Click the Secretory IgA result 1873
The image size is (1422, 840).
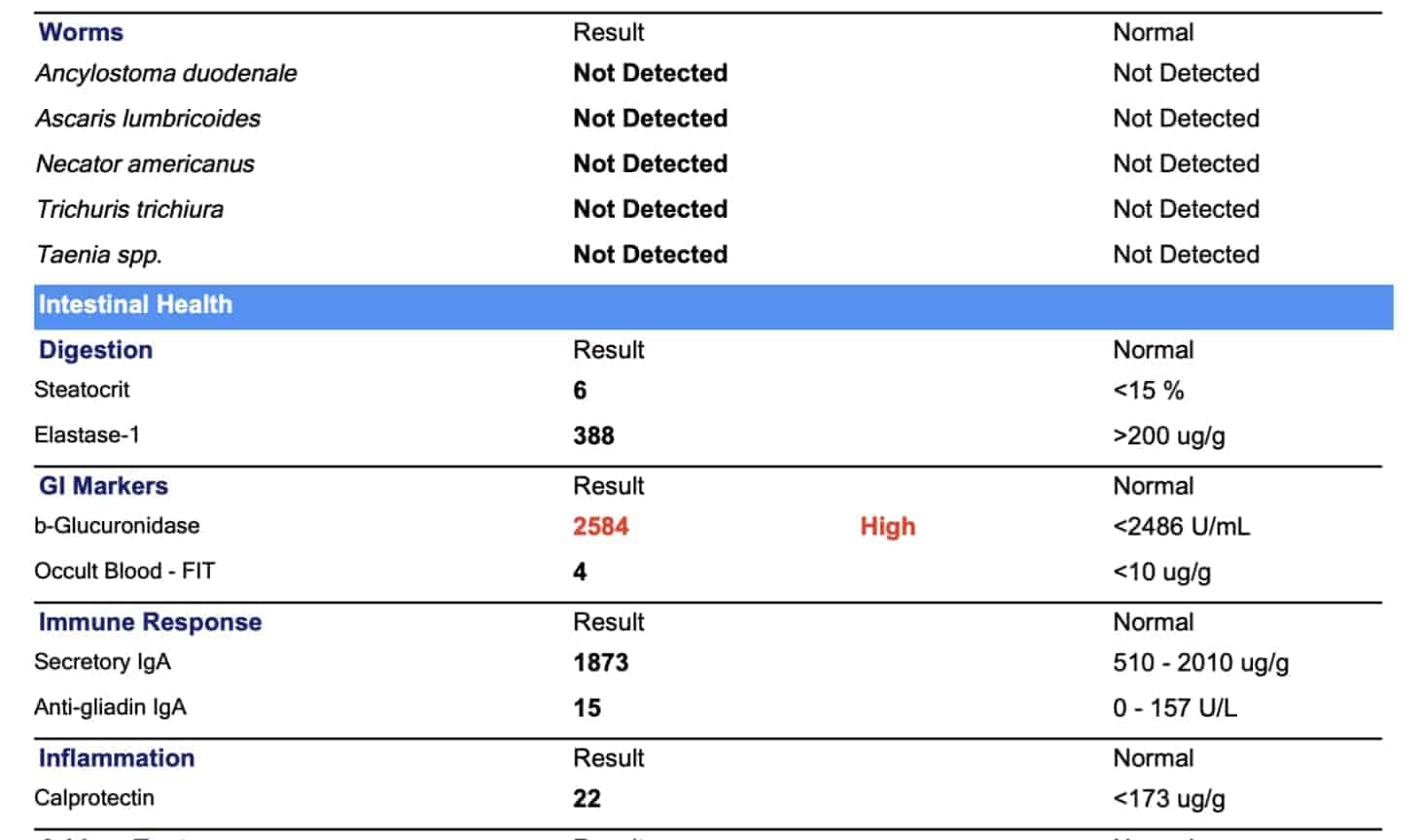[x=601, y=663]
